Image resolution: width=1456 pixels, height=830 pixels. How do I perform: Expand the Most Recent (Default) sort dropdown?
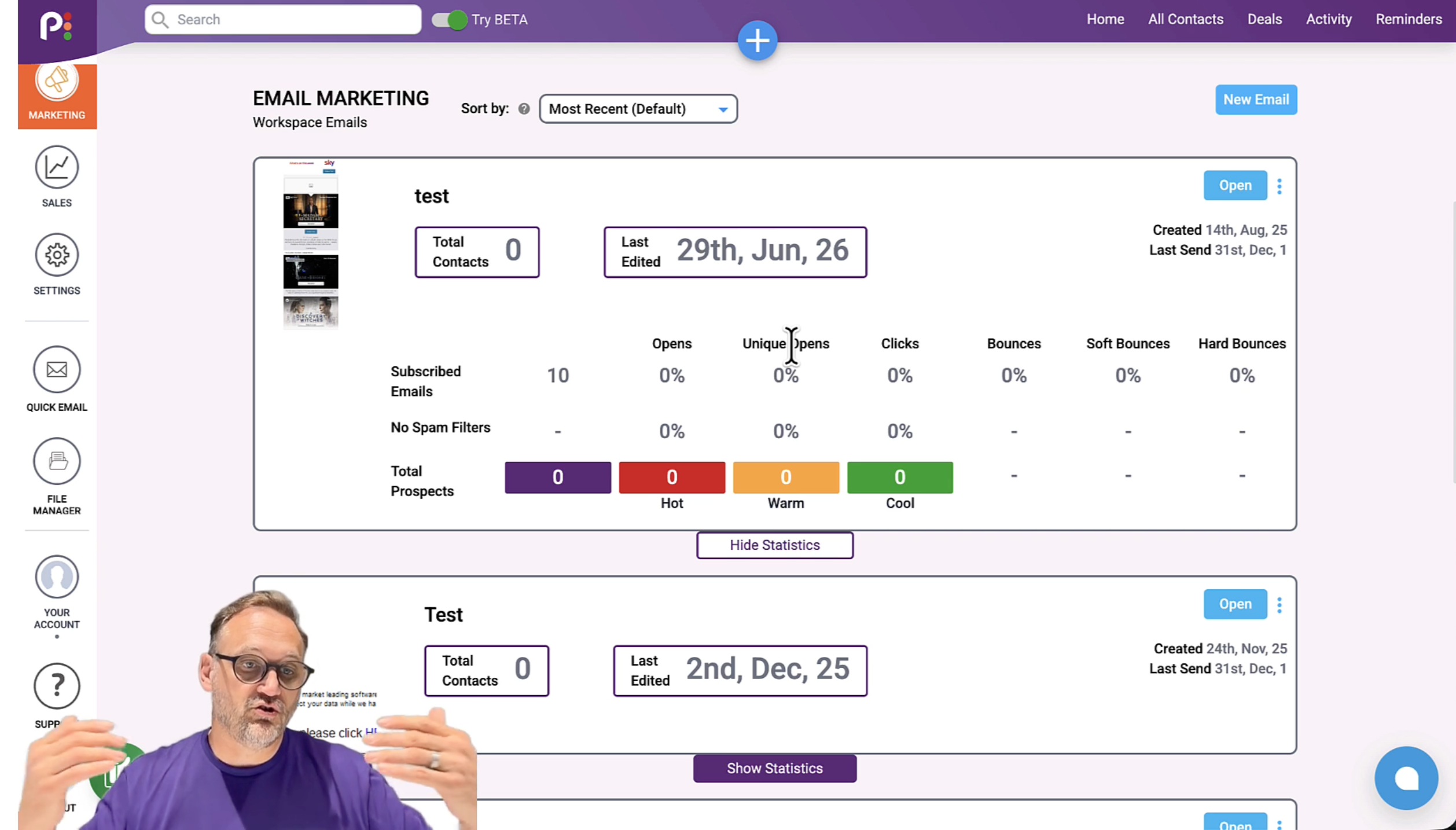tap(638, 109)
